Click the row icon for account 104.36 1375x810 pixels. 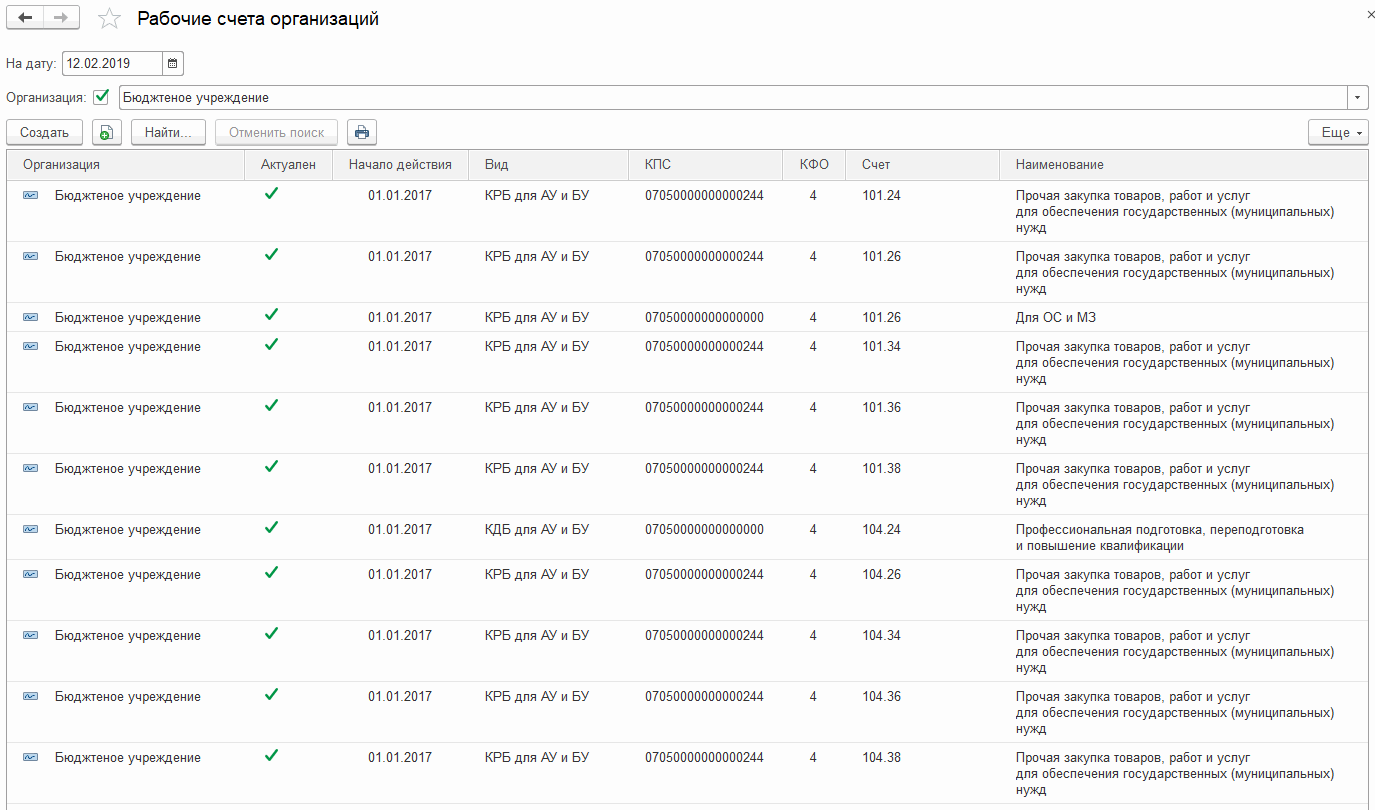tap(31, 697)
